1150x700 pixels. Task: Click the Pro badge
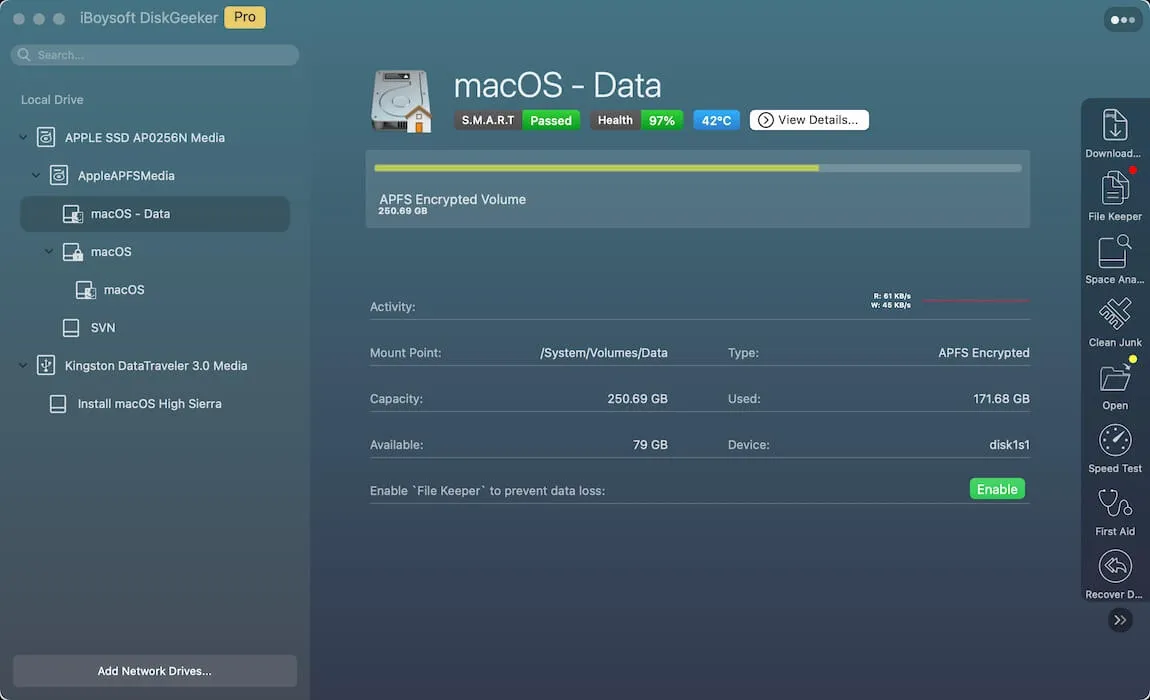pos(245,17)
